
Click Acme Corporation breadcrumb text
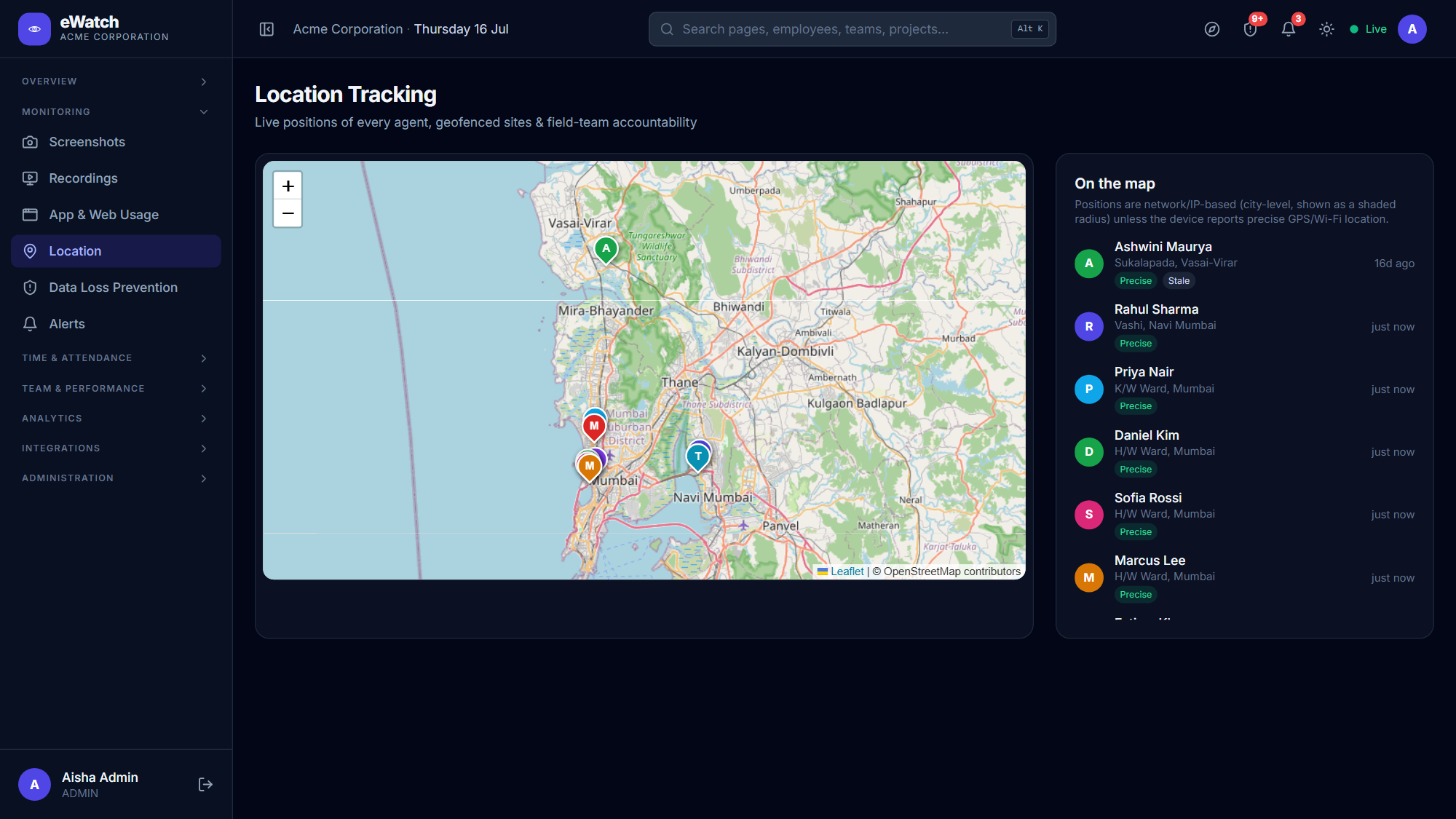point(348,29)
